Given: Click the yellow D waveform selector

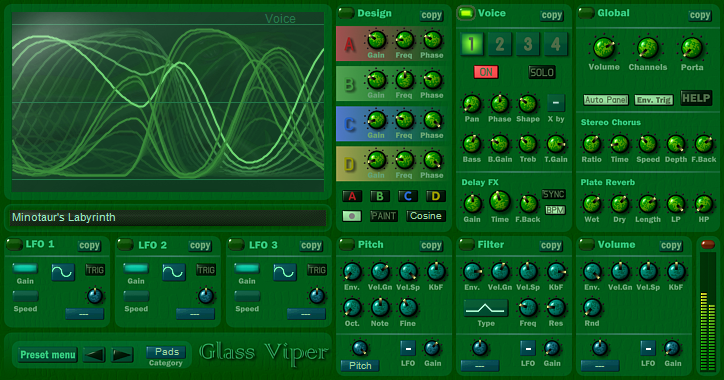Looking at the screenshot, I should [435, 196].
